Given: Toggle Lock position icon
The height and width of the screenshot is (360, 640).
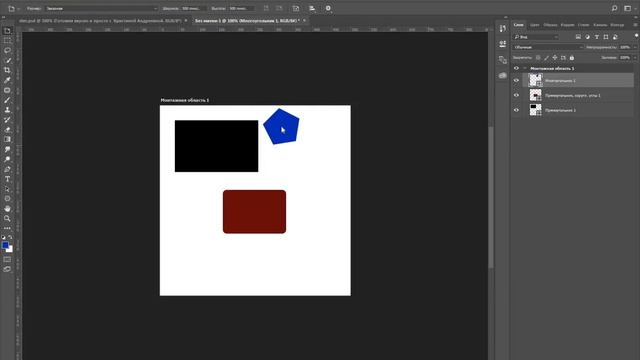Looking at the screenshot, I should [555, 58].
